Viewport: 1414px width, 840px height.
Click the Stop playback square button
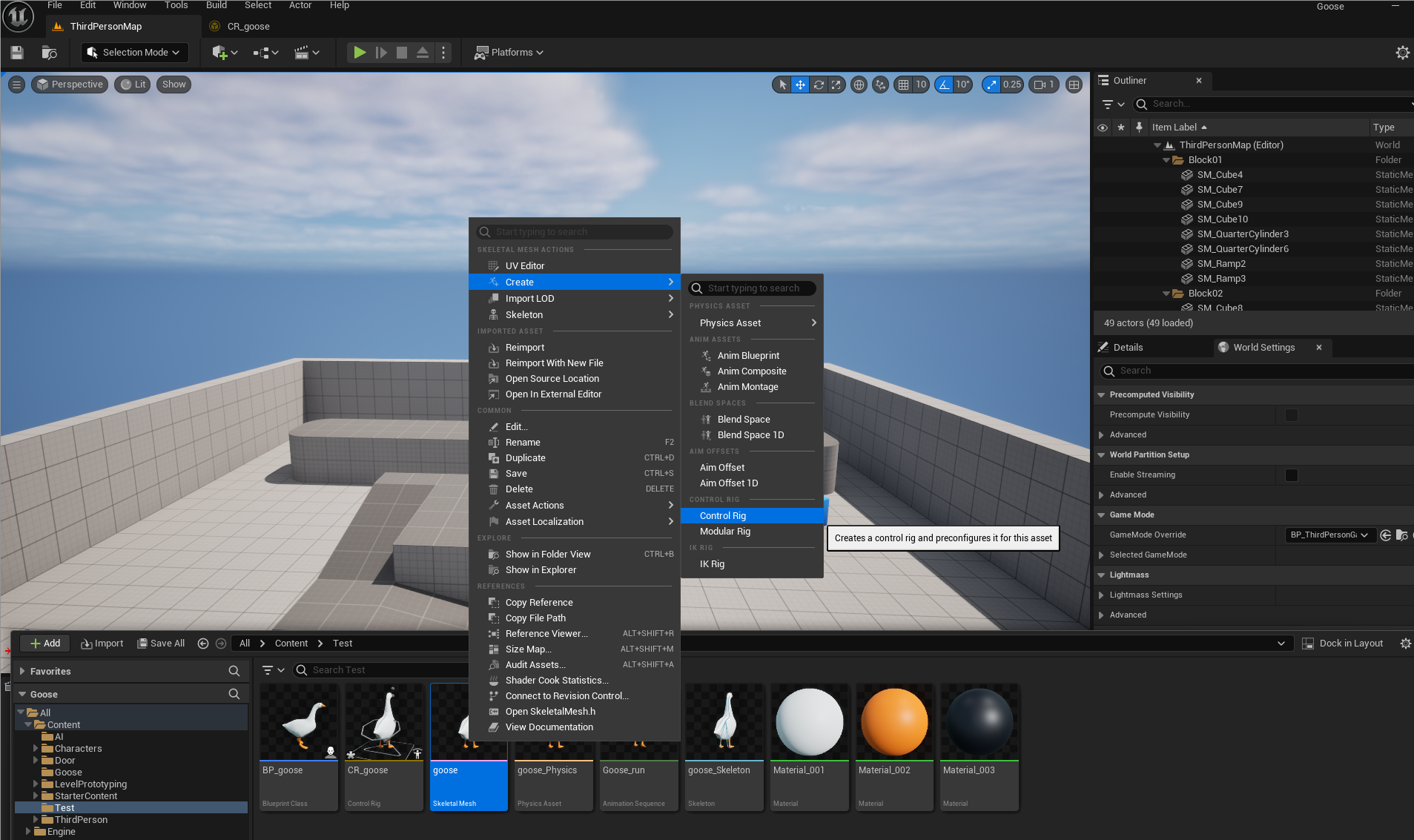click(402, 53)
